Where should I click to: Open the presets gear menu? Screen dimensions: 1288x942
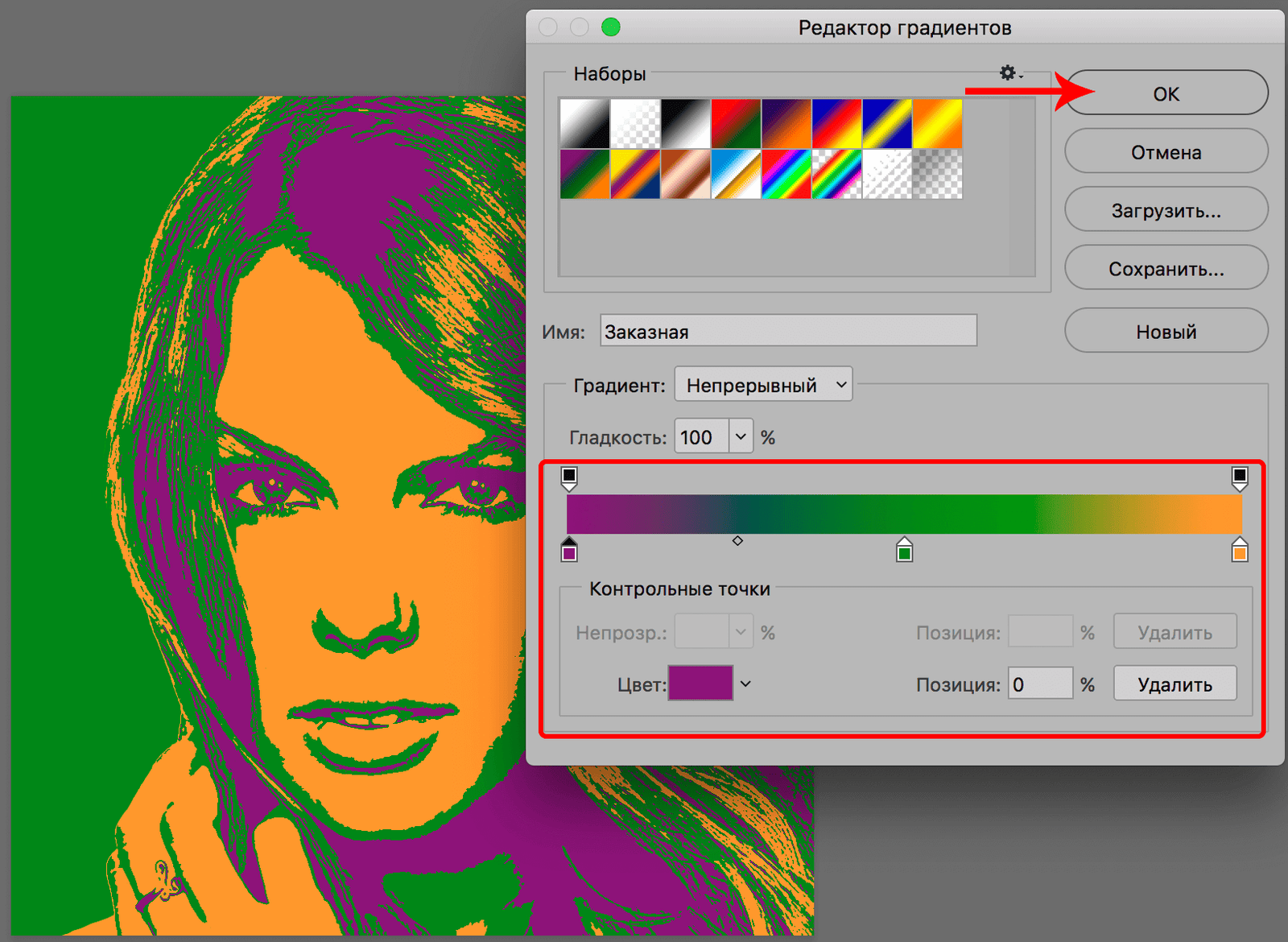[x=1007, y=73]
